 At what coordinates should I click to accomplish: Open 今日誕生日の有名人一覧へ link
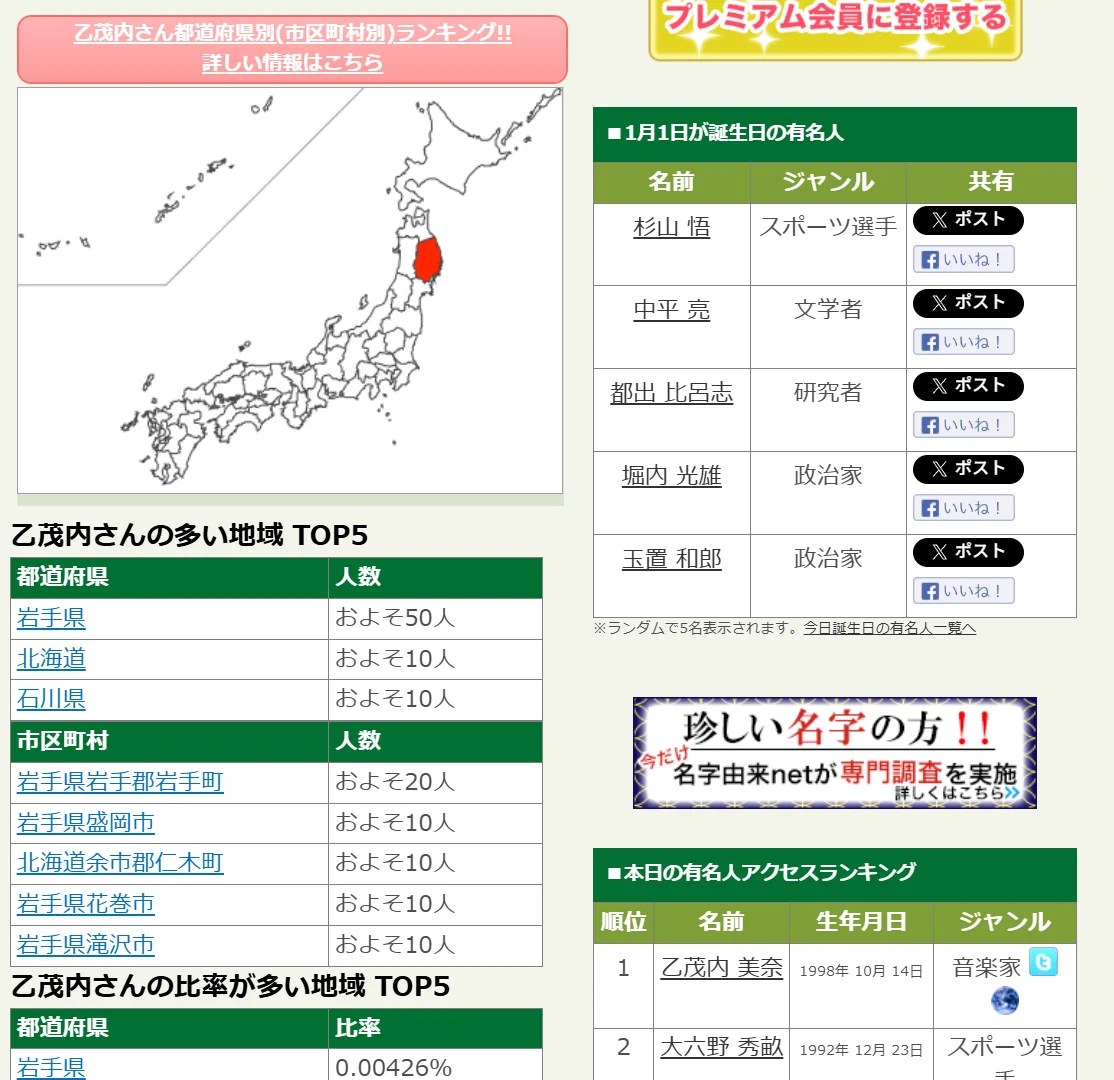coord(889,628)
